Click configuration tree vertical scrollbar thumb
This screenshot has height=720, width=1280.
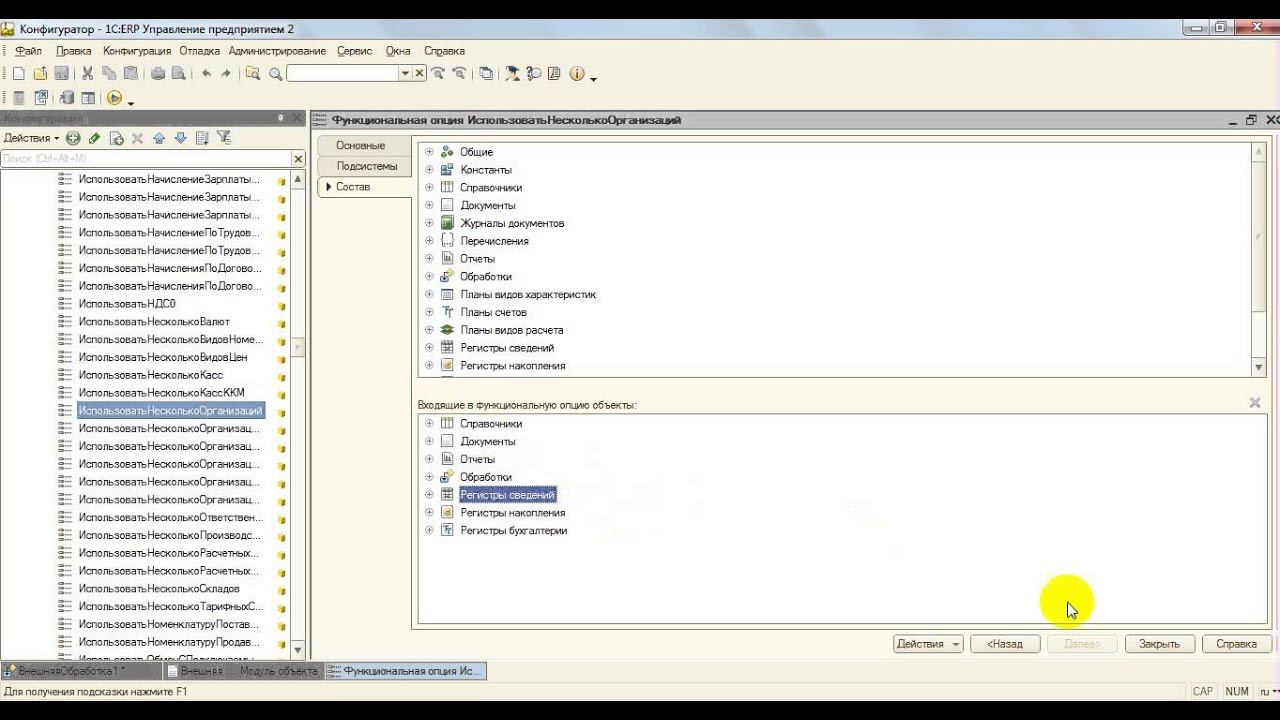pyautogui.click(x=298, y=348)
